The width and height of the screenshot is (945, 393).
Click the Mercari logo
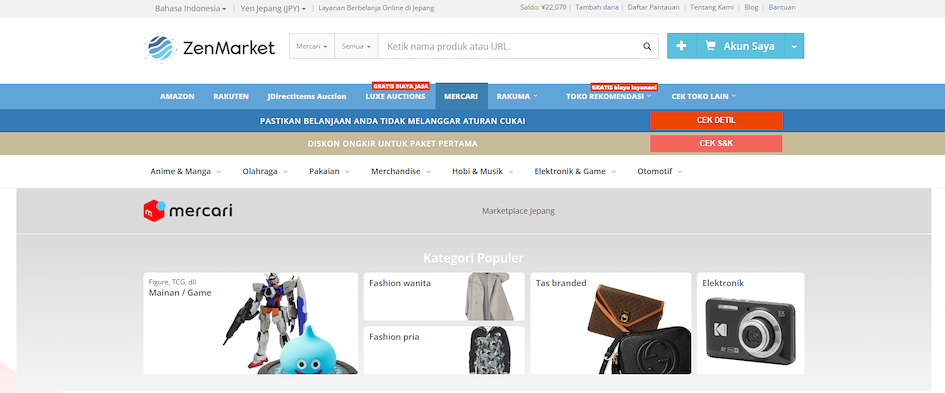[x=187, y=211]
